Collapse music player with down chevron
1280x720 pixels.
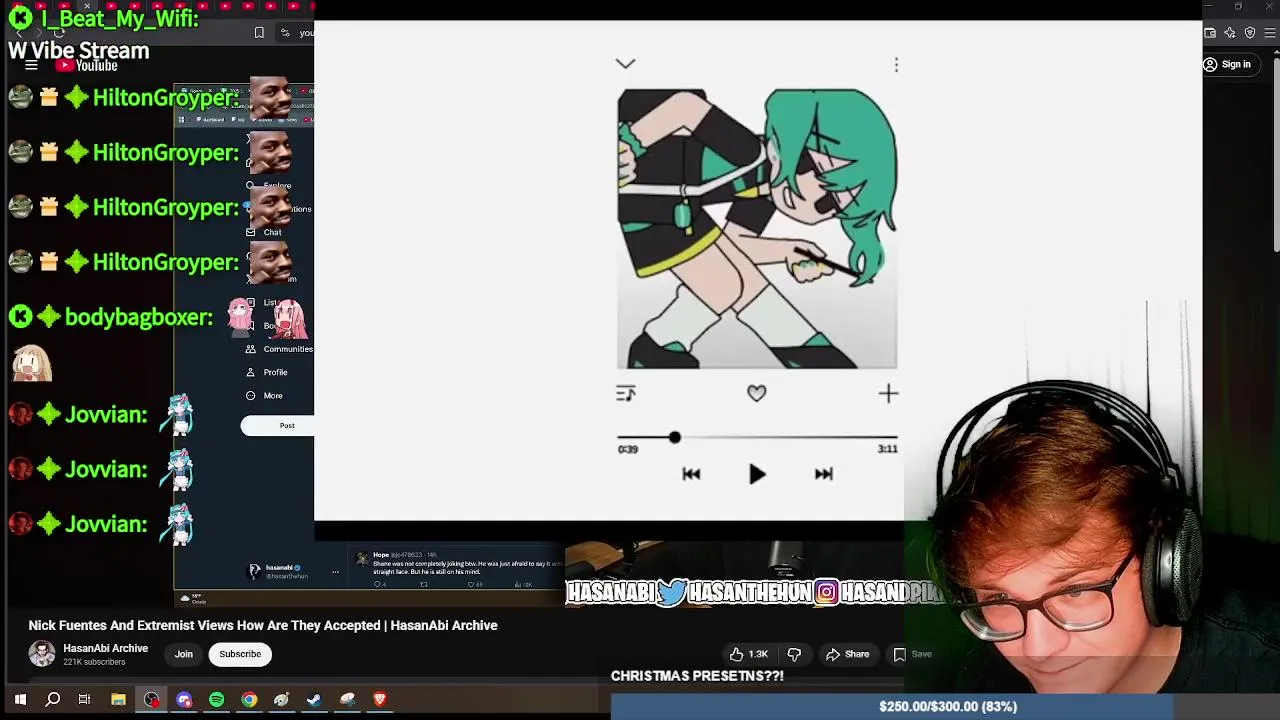(x=625, y=64)
